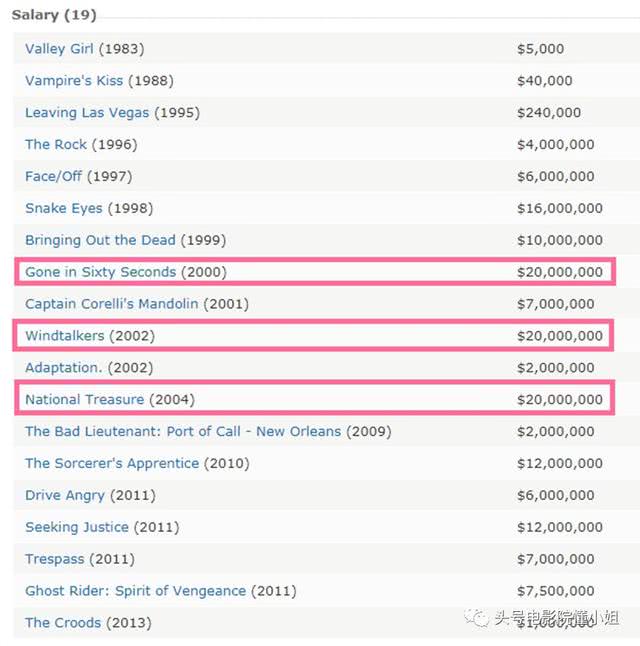Open The Croods (2013) link

pyautogui.click(x=63, y=623)
